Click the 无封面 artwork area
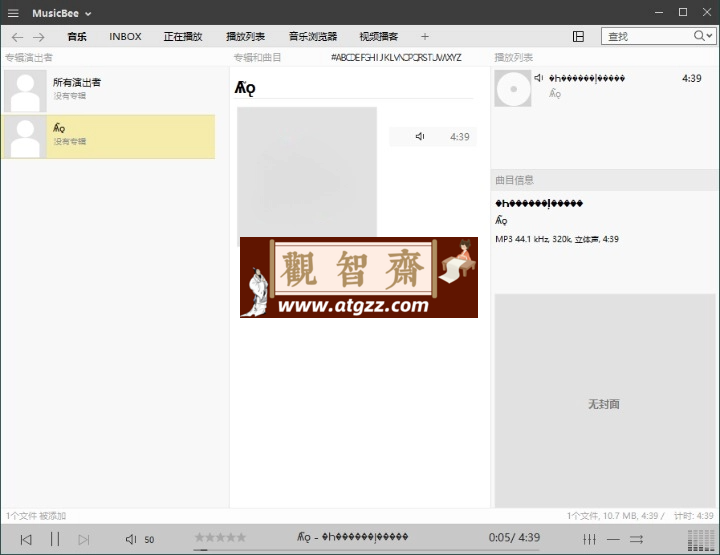 604,400
